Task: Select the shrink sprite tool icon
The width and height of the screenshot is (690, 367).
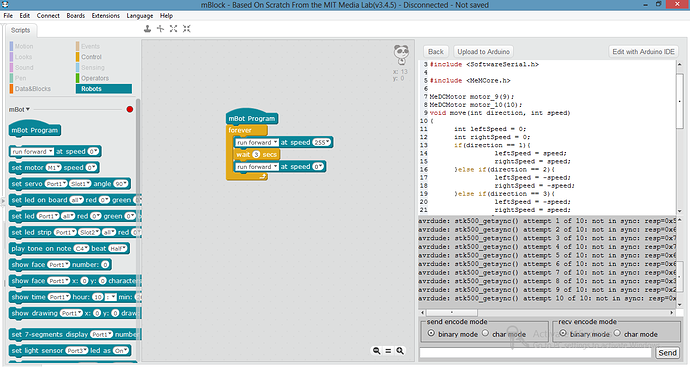Action: pyautogui.click(x=187, y=29)
